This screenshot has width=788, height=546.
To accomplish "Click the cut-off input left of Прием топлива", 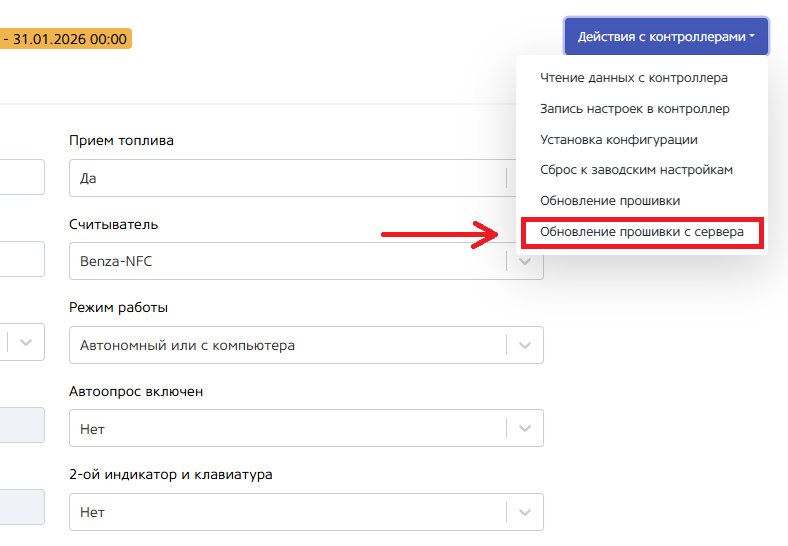I will (x=22, y=176).
